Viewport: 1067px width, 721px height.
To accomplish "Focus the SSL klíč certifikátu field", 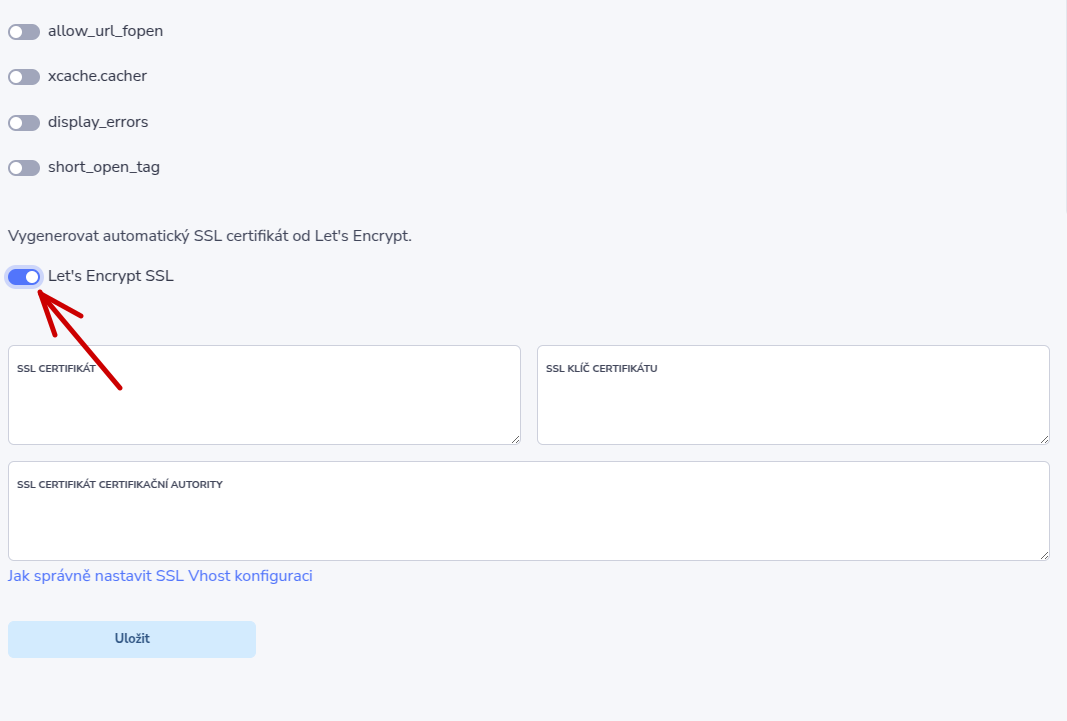I will point(793,395).
